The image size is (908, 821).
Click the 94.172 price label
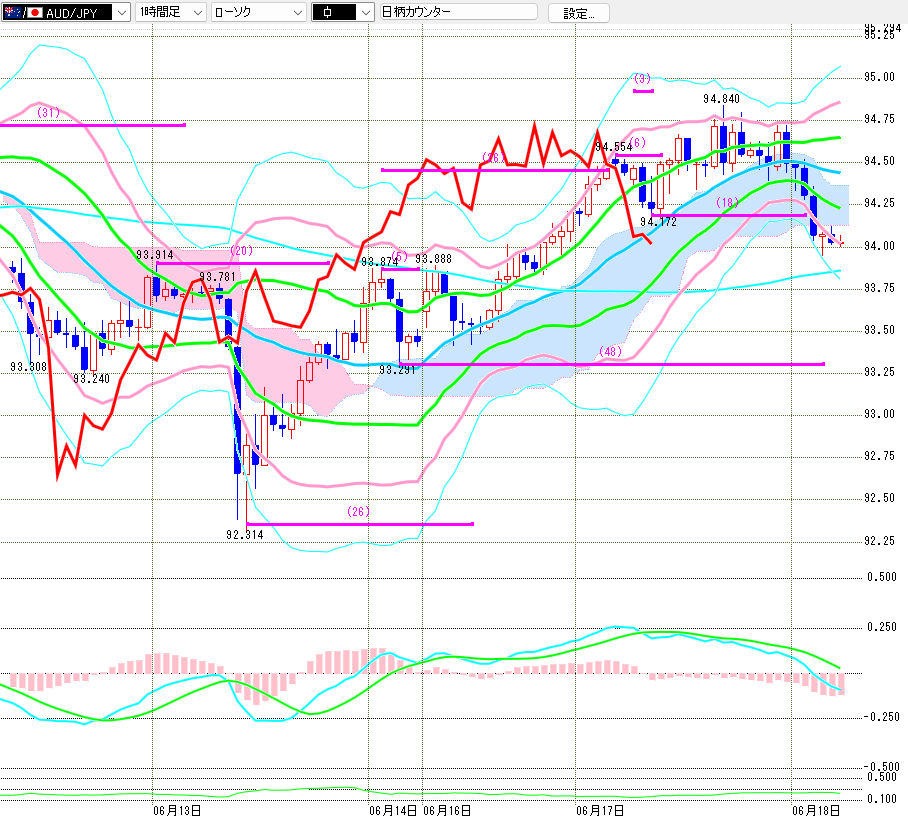click(658, 222)
